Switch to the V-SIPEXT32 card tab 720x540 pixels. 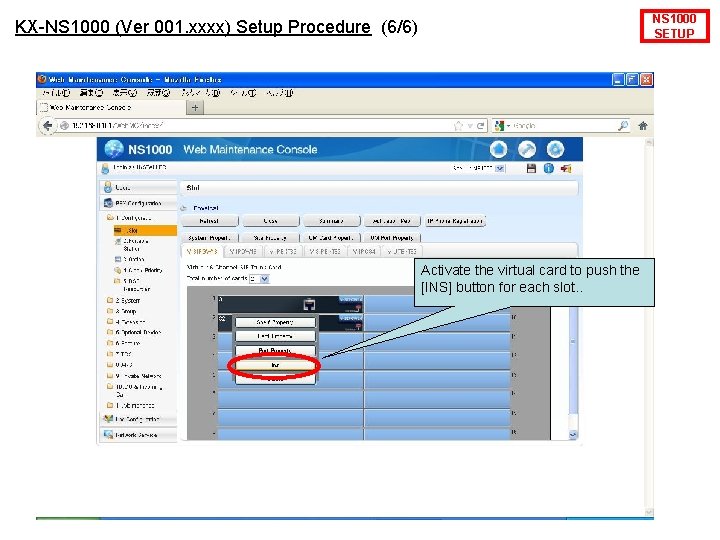coord(325,252)
